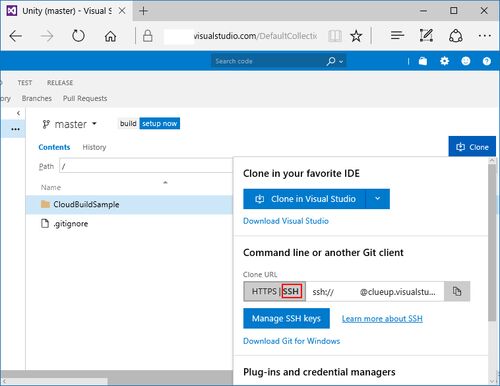Open the Edge share icon
500x386 pixels.
pyautogui.click(x=455, y=36)
